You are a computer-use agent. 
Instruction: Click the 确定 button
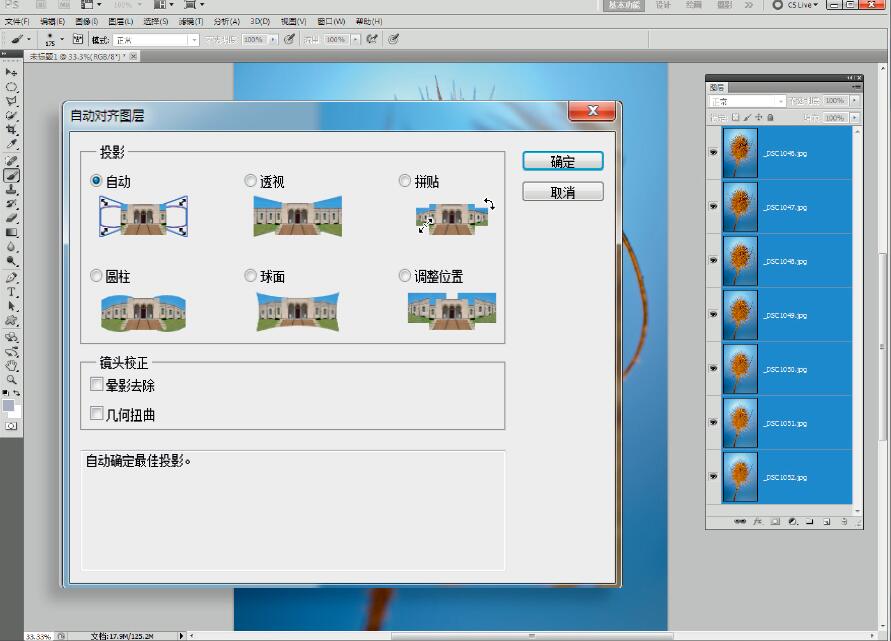tap(562, 161)
